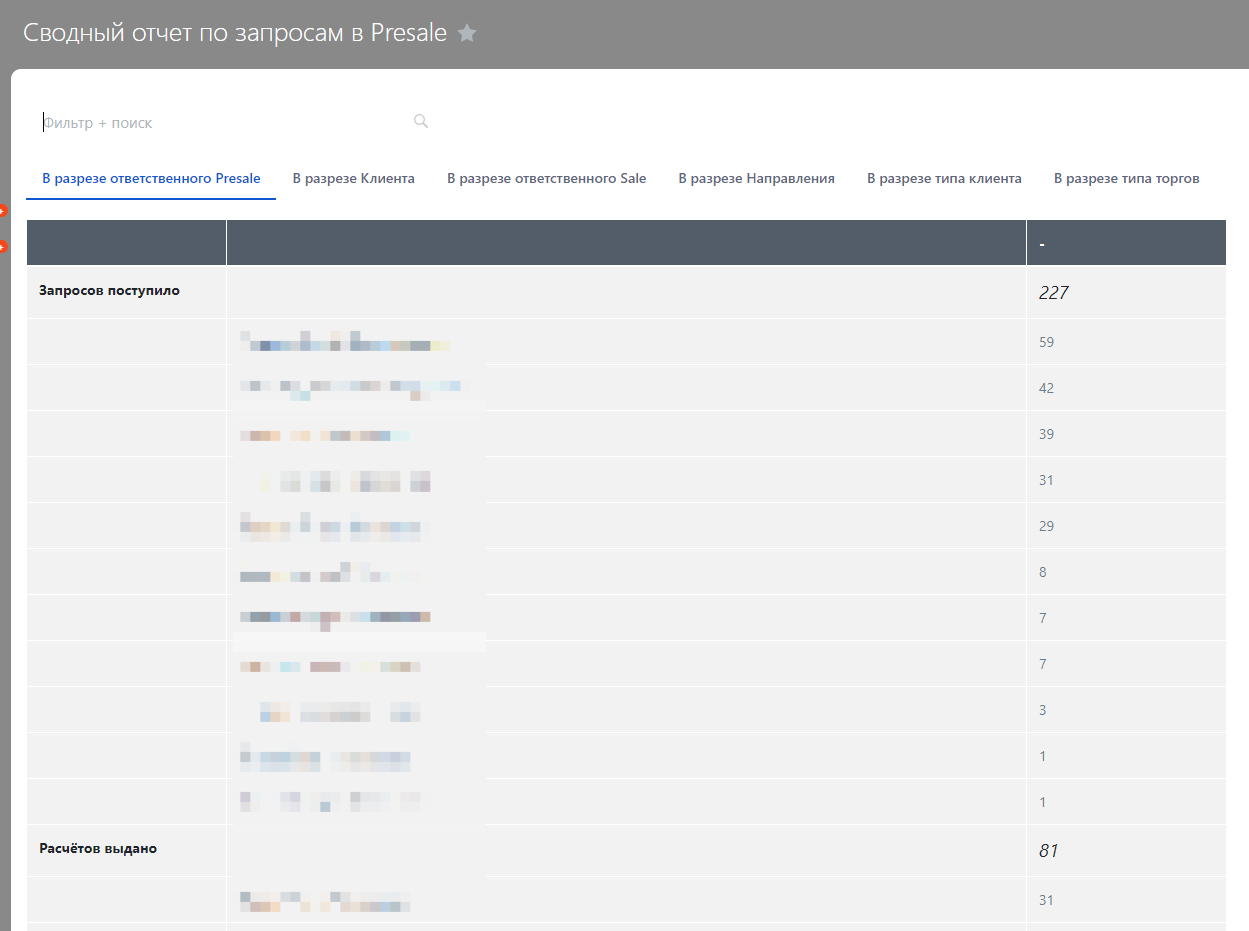Select the Запросов поступило row label

click(110, 291)
